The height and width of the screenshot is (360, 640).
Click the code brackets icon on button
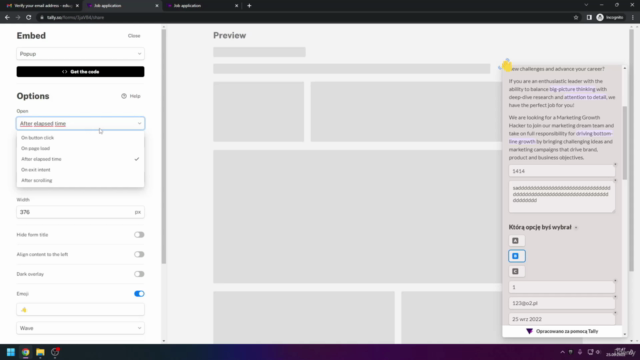point(64,72)
